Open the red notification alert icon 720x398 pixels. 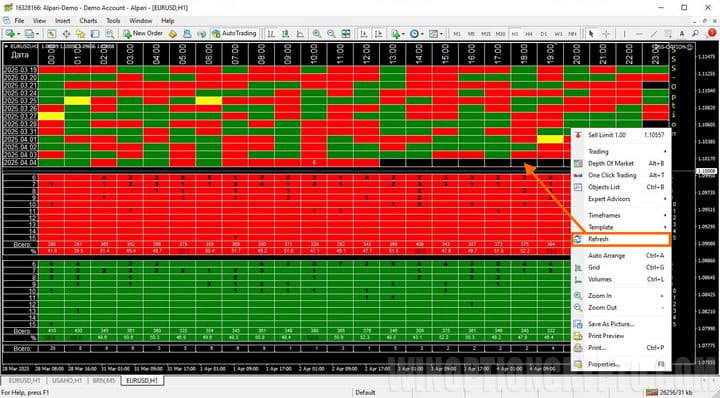click(x=712, y=33)
